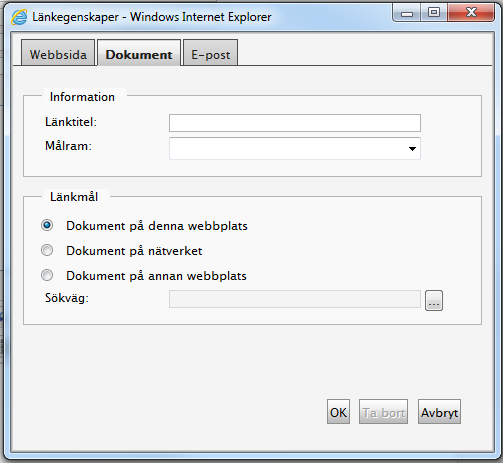The height and width of the screenshot is (463, 503).
Task: Minimize the Länkegenskaper window
Action: coord(407,13)
